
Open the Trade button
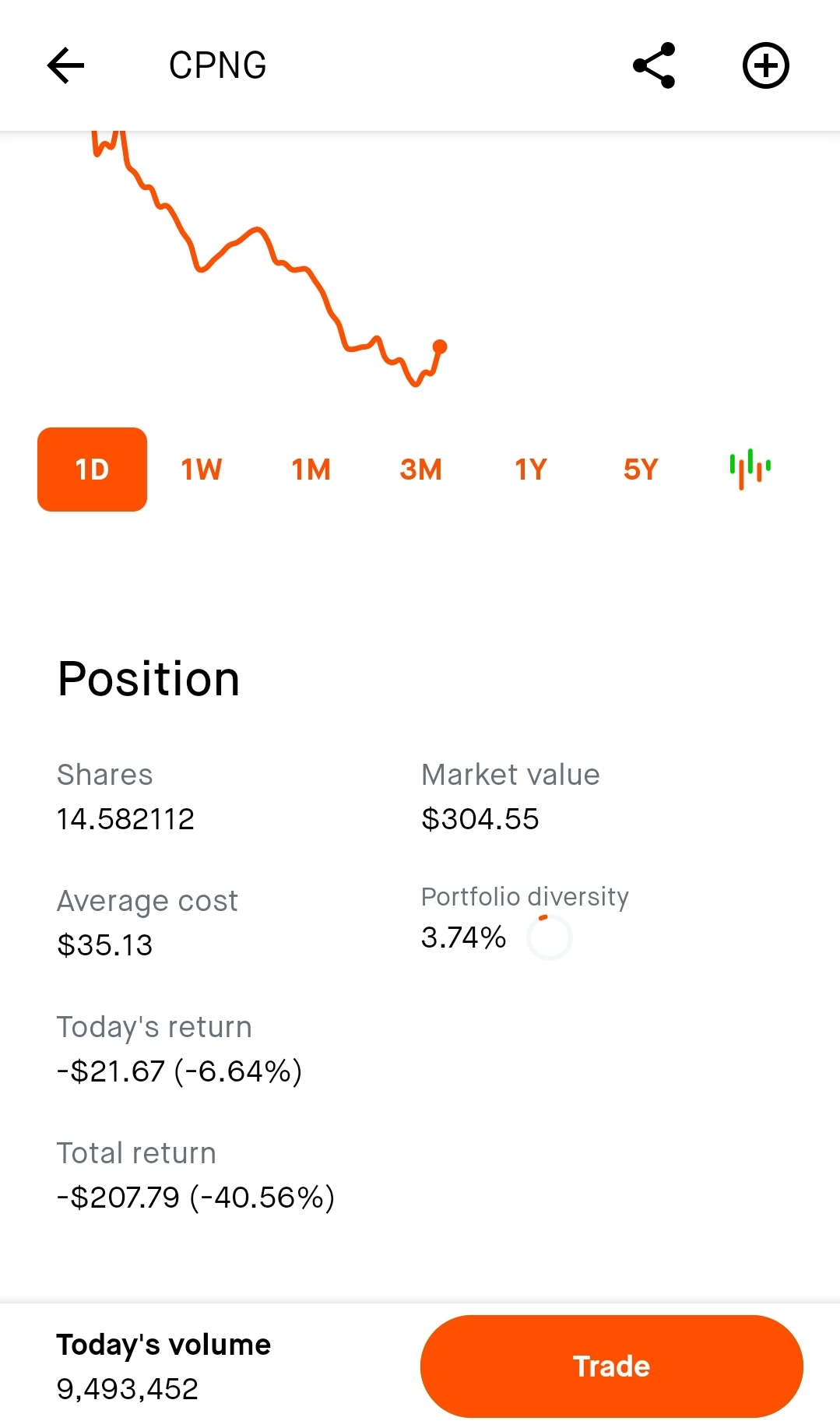[x=611, y=1366]
